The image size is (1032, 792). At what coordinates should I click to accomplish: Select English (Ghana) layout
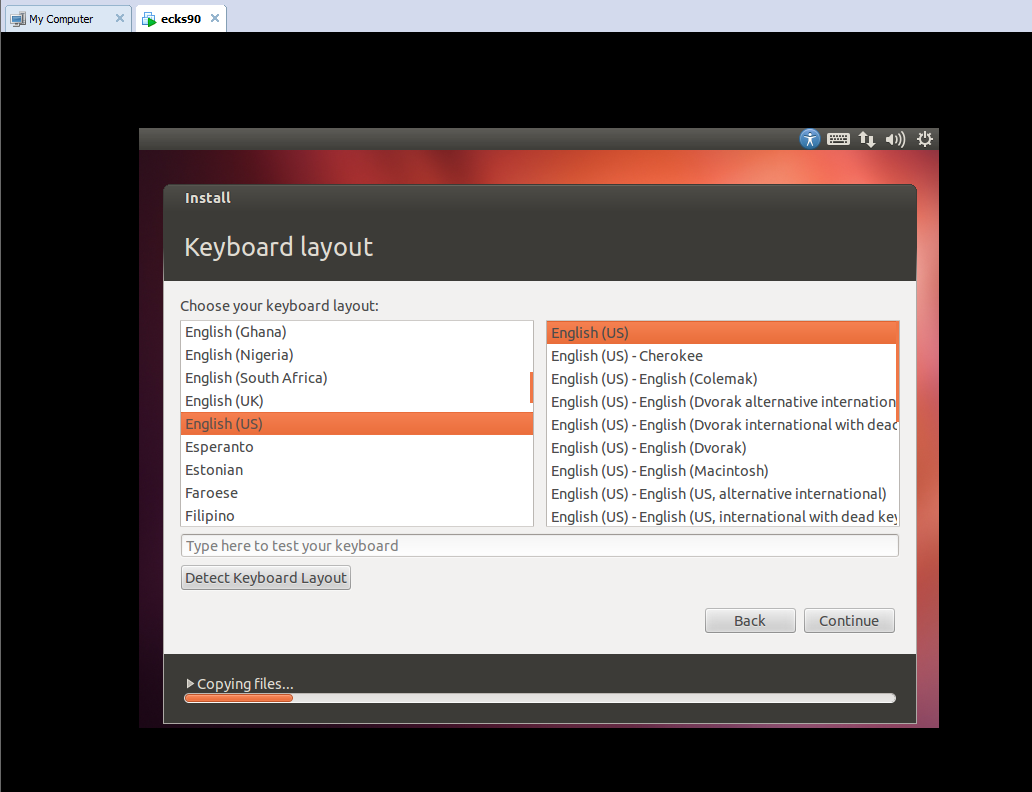tap(357, 332)
